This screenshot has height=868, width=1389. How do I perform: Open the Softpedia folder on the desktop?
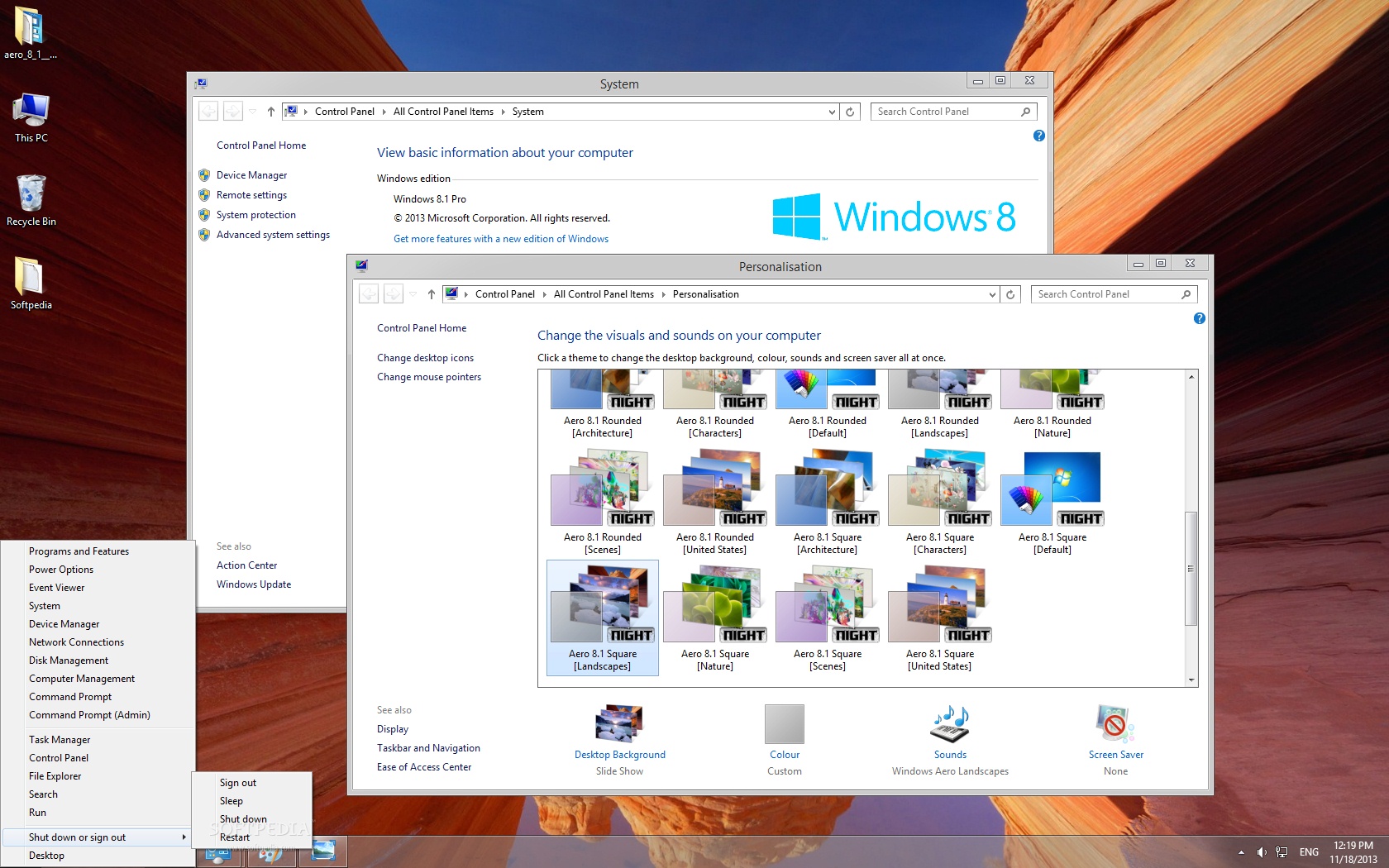31,284
